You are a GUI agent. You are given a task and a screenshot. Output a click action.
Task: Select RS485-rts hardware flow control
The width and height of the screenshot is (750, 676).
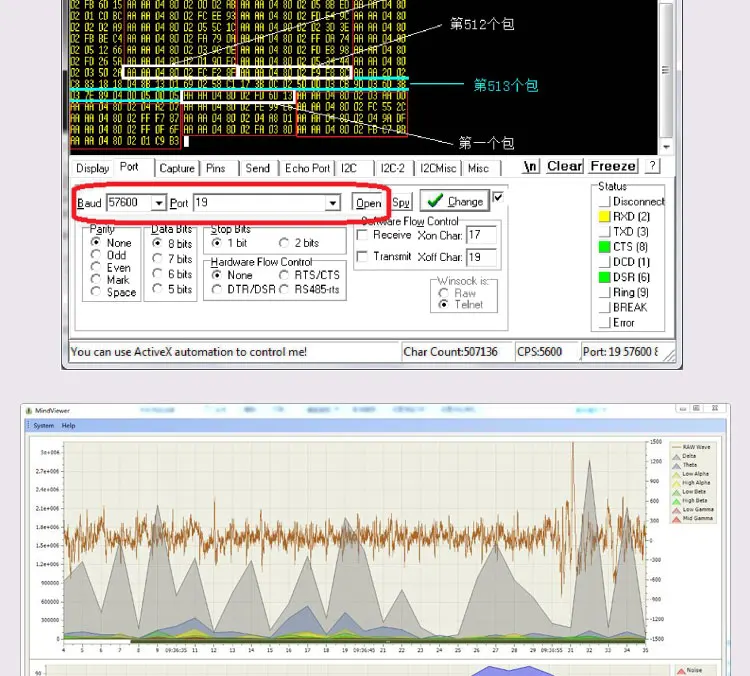tap(309, 289)
